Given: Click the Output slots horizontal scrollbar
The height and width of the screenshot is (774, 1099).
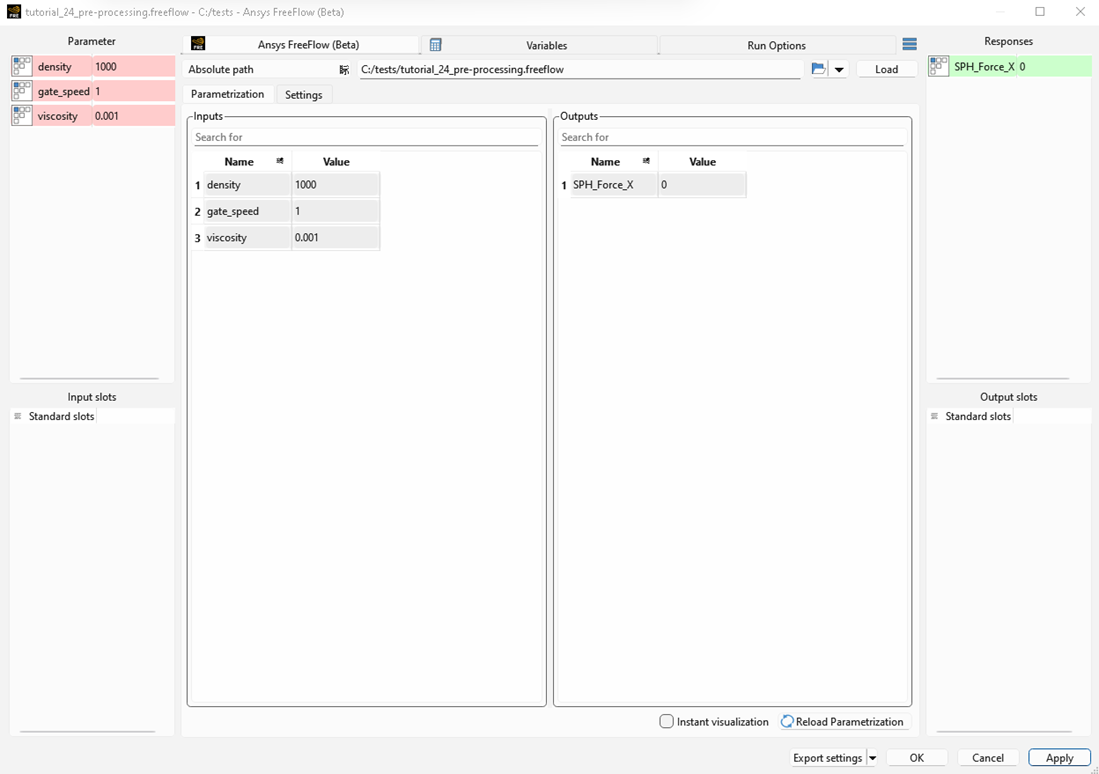Looking at the screenshot, I should point(1004,731).
